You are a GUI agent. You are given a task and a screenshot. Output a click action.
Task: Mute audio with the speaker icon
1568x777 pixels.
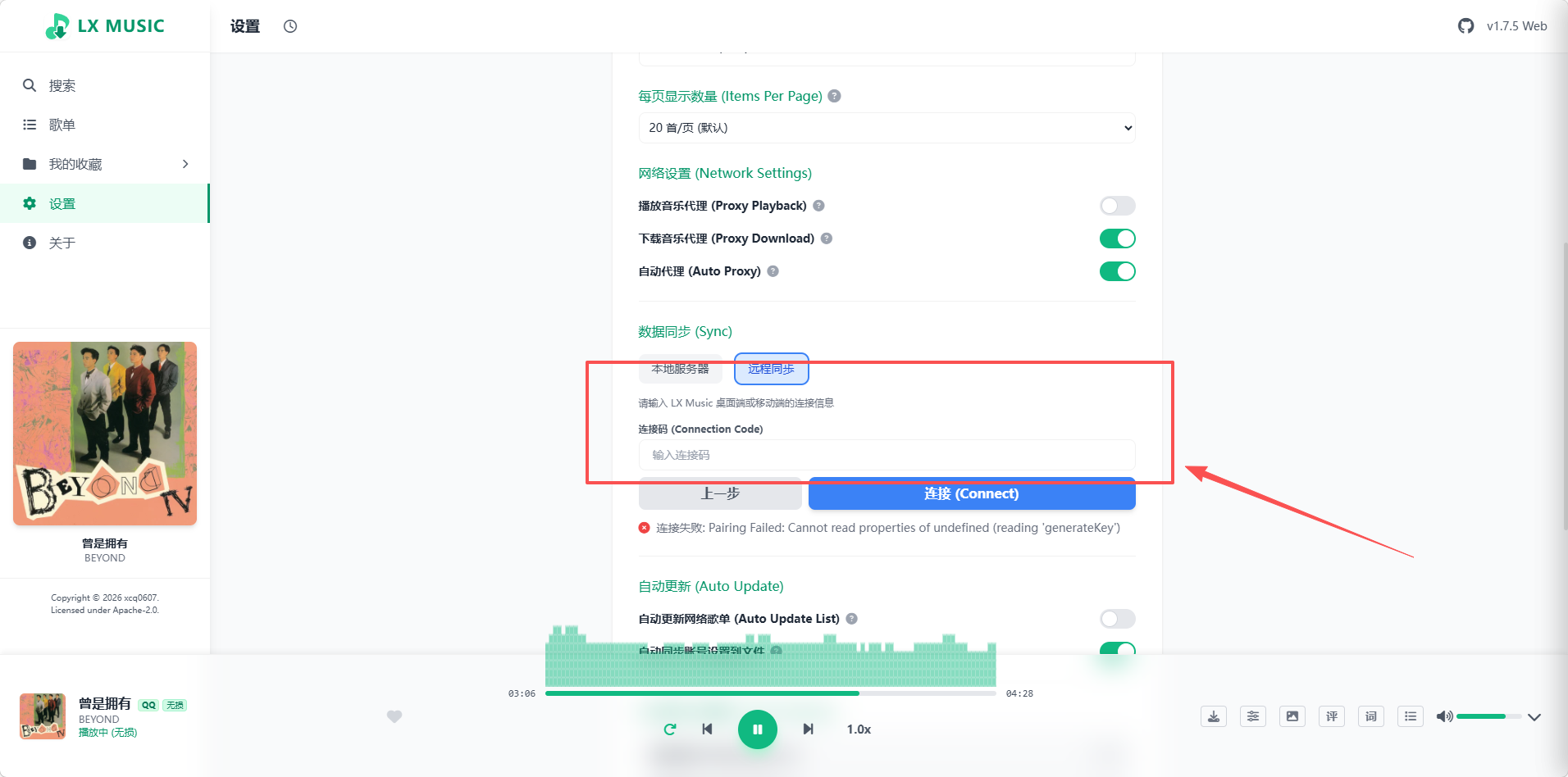coord(1444,716)
